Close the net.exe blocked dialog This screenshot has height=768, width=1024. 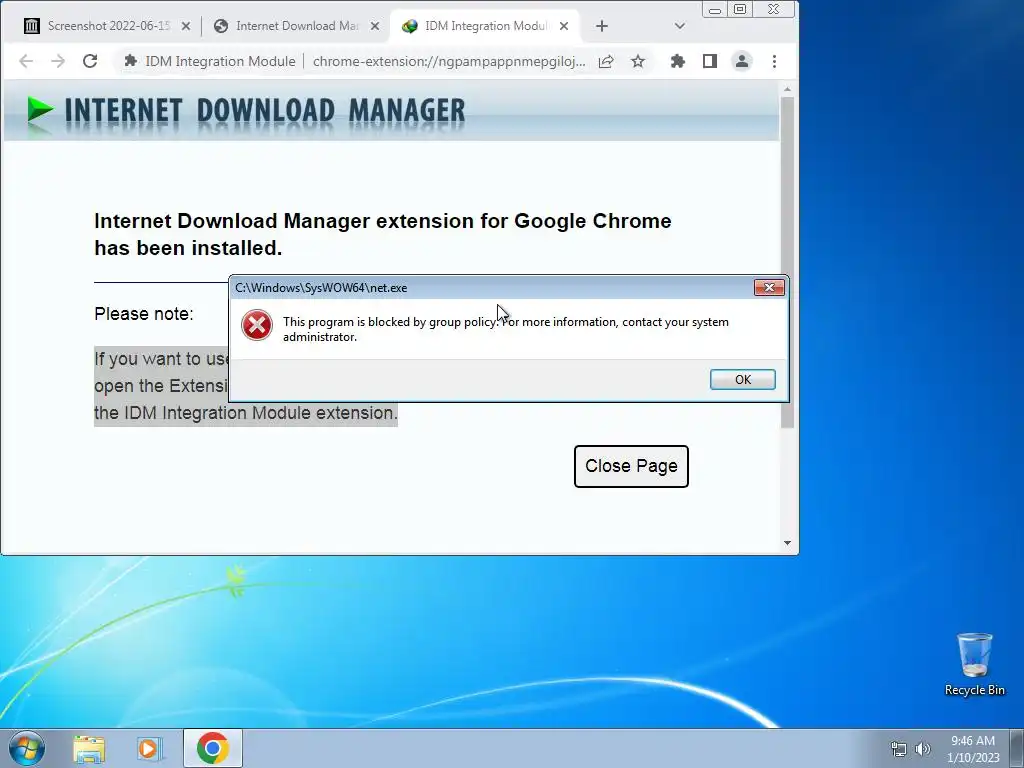(x=769, y=287)
